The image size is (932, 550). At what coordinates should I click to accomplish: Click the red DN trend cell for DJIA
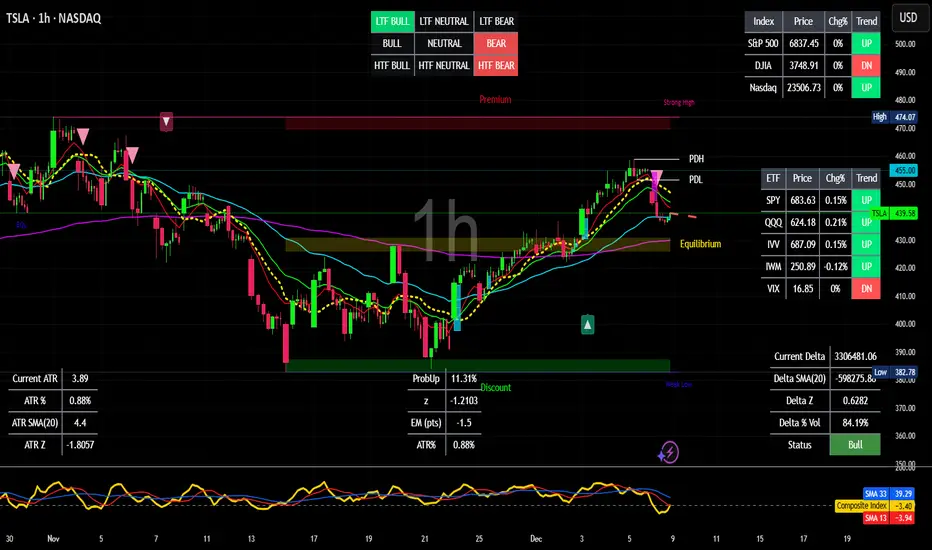point(867,65)
